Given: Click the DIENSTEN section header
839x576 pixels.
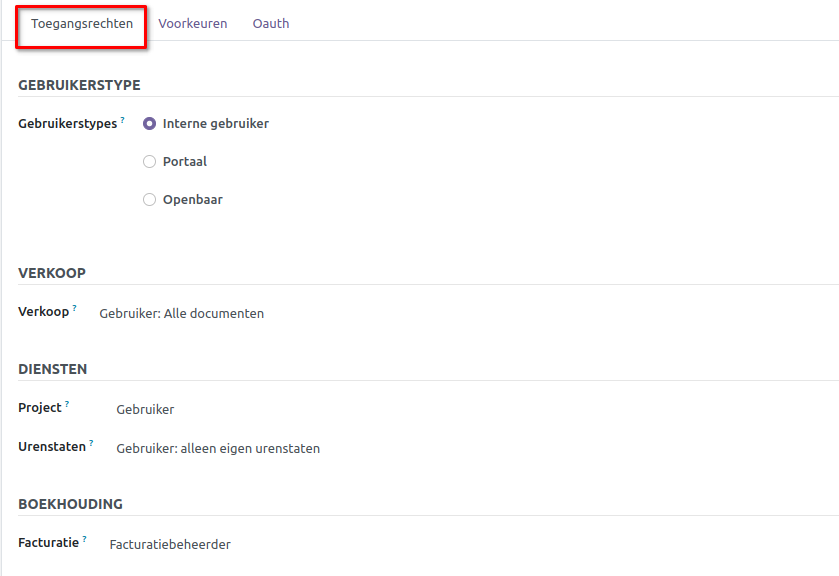Looking at the screenshot, I should tap(53, 369).
